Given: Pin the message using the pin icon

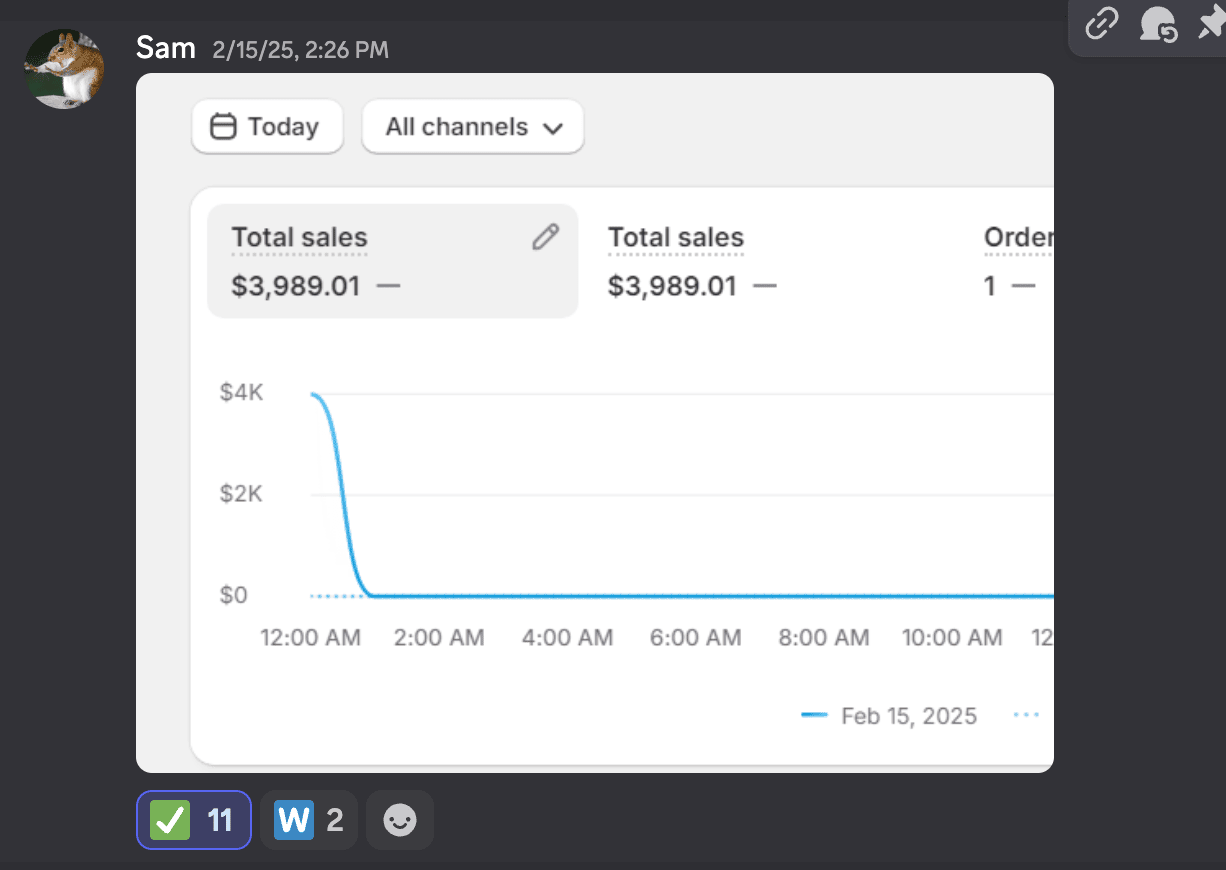Looking at the screenshot, I should (1211, 24).
